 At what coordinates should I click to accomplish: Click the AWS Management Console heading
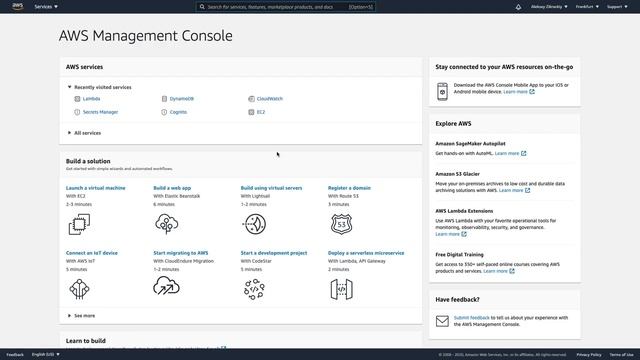click(x=146, y=36)
